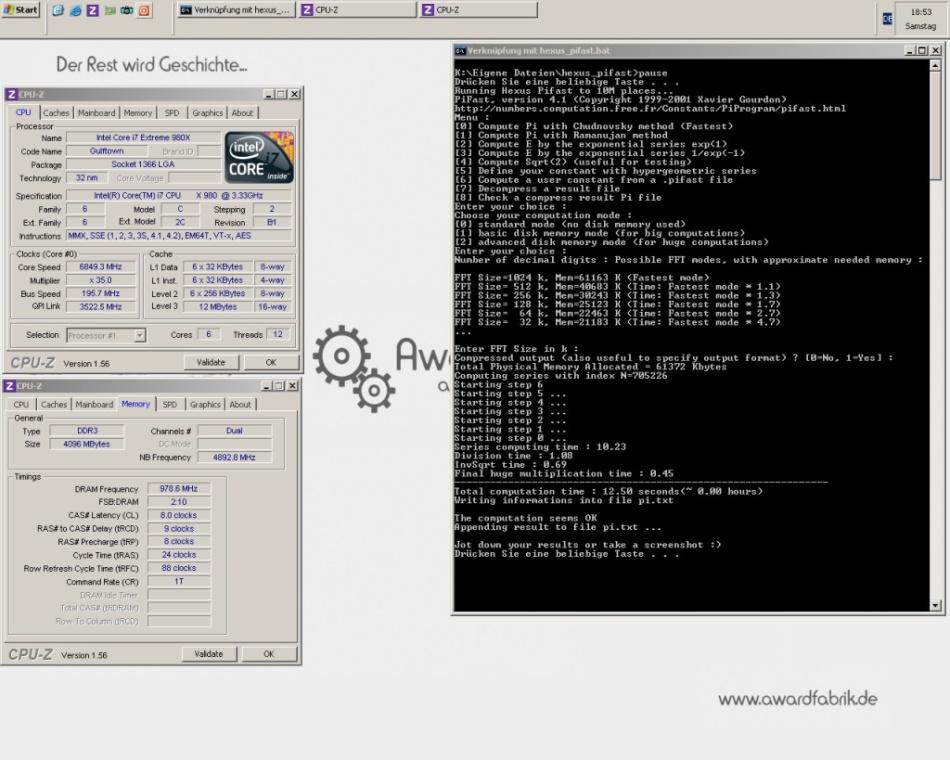The height and width of the screenshot is (760, 950).
Task: Launch CPU-Z from quick launch icon
Action: [93, 10]
